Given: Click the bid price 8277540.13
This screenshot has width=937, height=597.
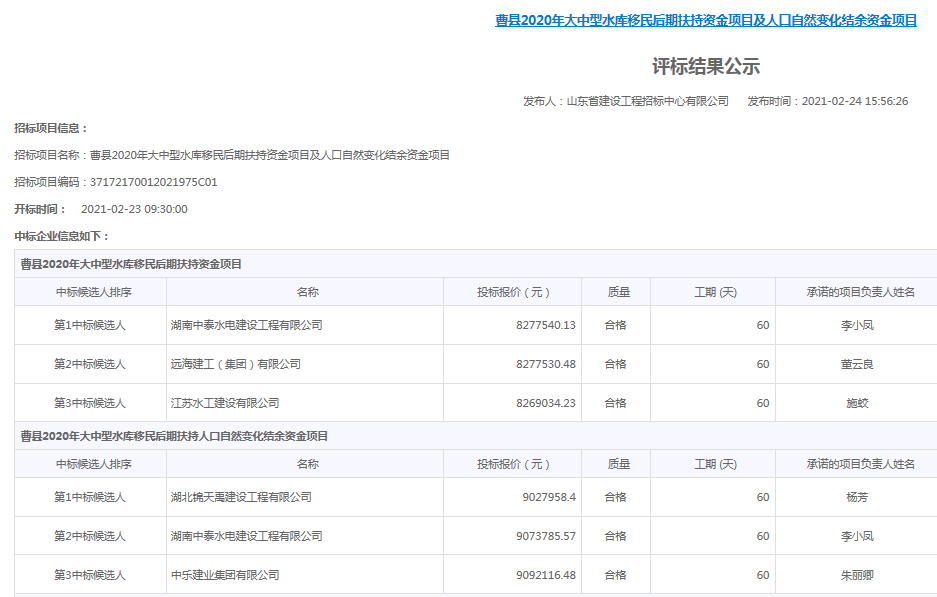Looking at the screenshot, I should click(x=546, y=325).
